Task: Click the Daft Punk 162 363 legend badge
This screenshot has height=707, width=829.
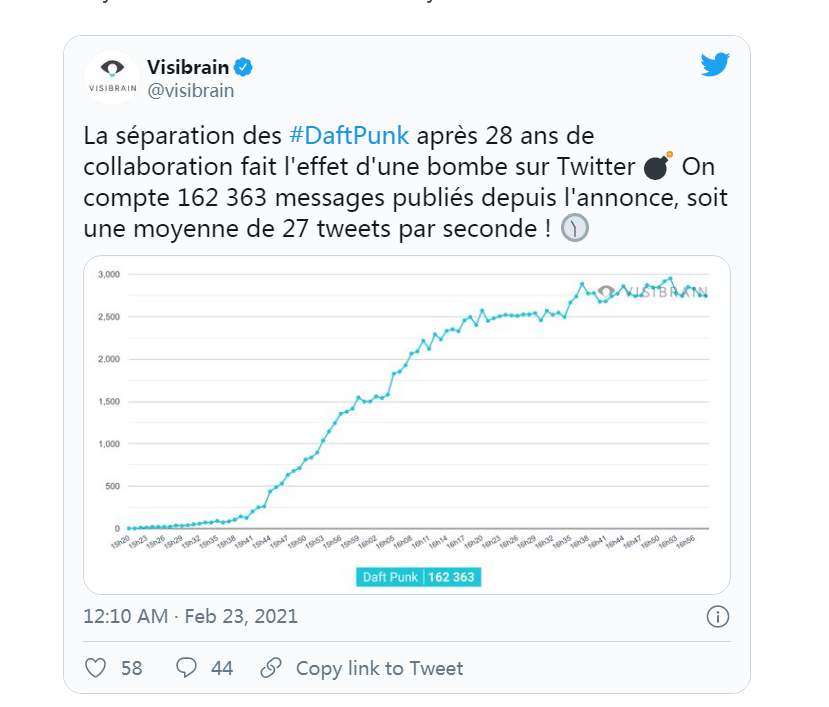Action: click(x=418, y=577)
